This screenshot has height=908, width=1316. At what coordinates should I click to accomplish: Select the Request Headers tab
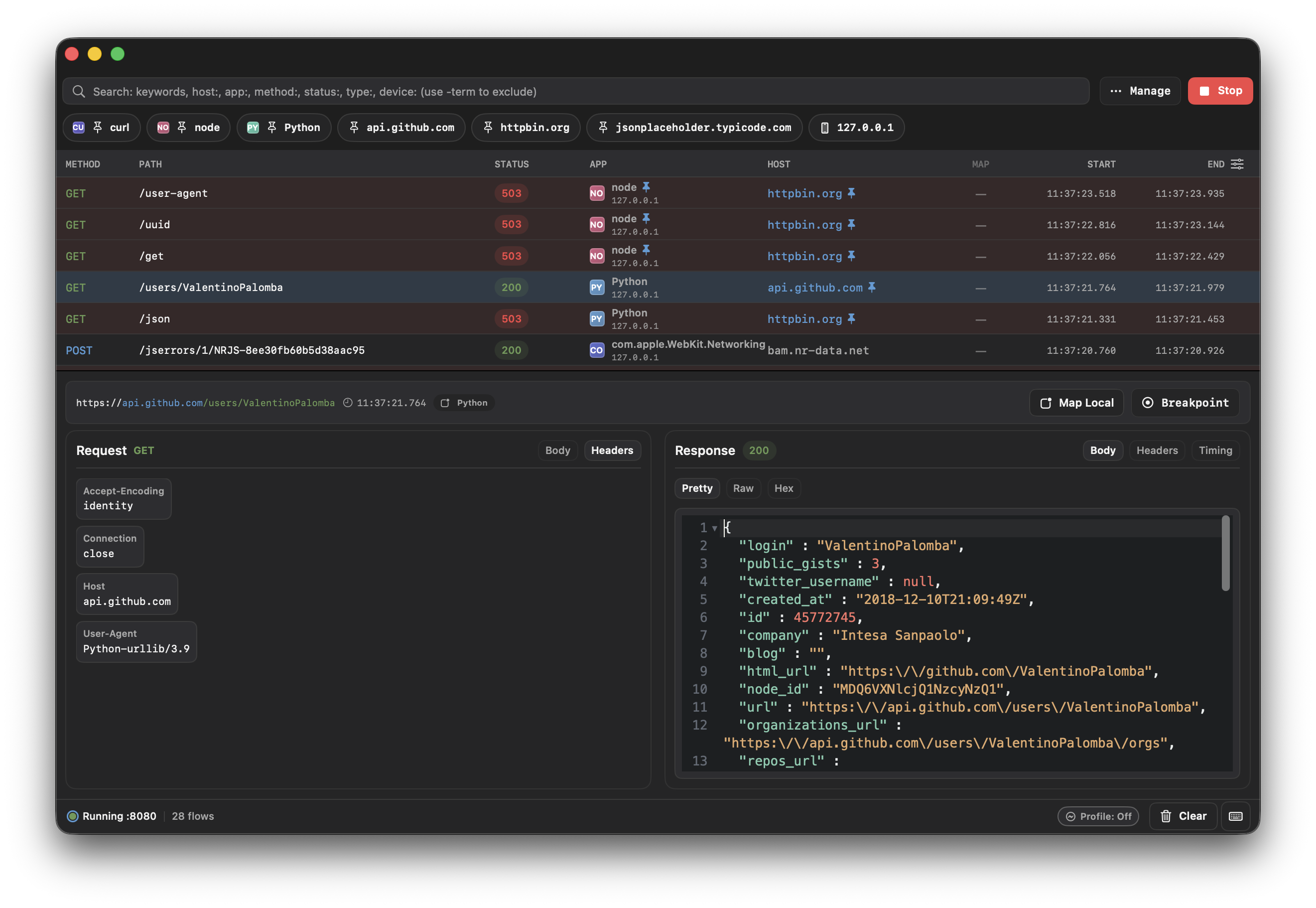click(x=612, y=450)
